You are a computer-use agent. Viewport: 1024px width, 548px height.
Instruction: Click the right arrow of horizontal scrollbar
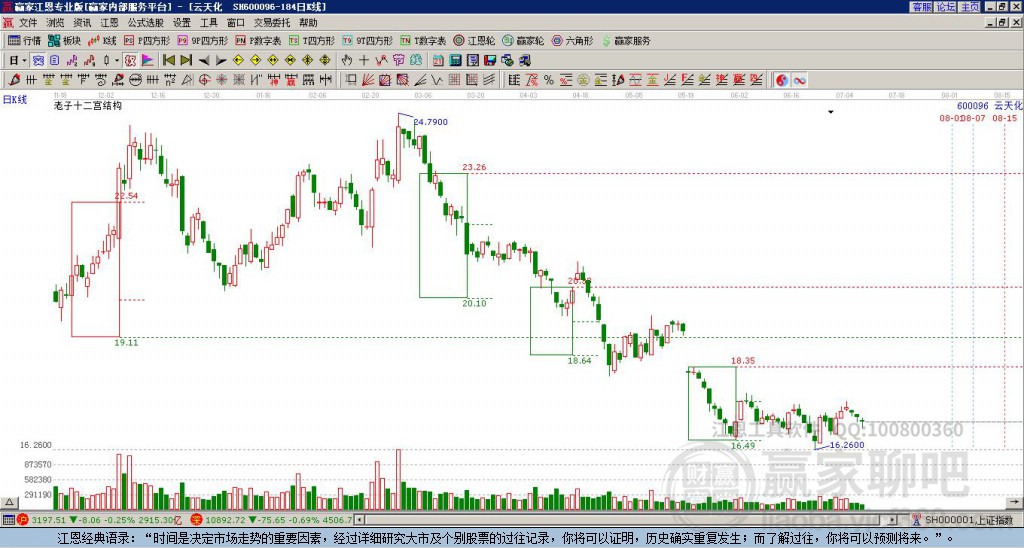[x=893, y=520]
